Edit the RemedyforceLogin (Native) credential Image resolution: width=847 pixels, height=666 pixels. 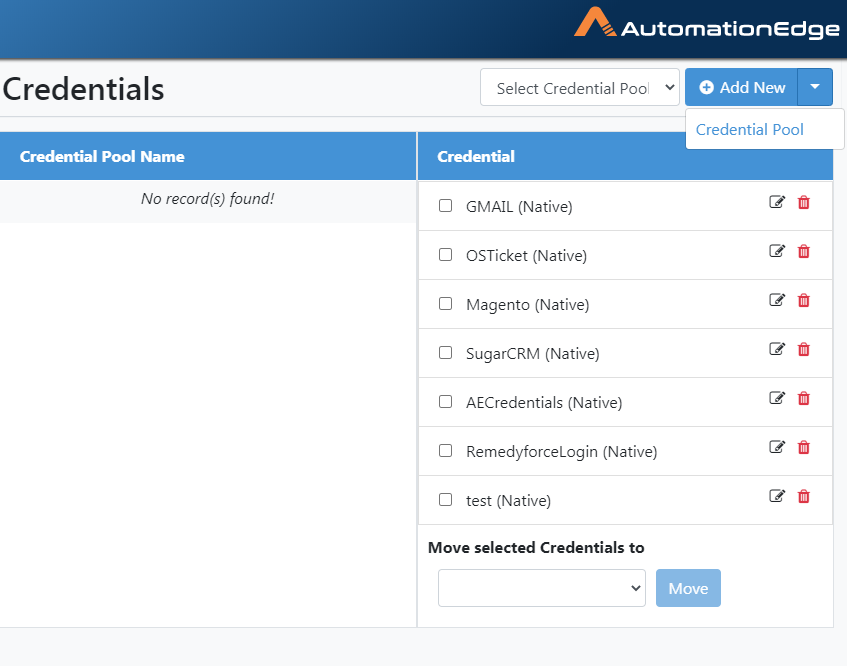point(777,447)
